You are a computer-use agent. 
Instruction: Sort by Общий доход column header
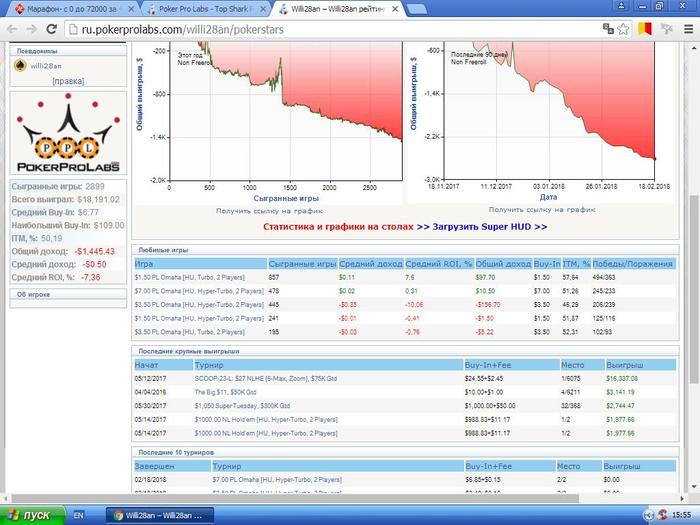503,264
